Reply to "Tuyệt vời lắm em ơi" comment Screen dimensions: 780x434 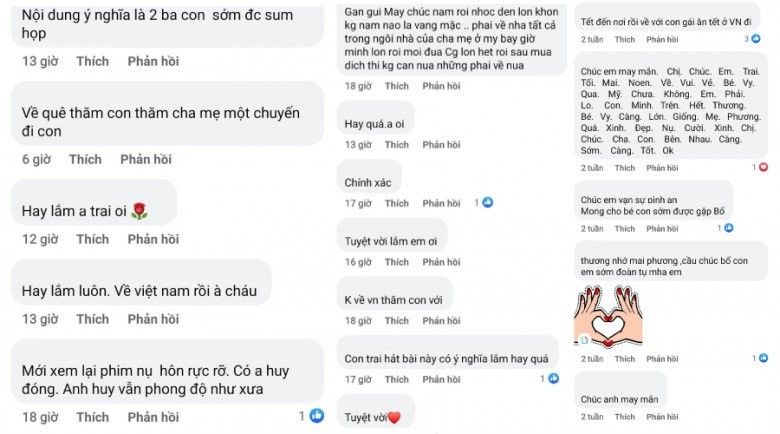click(x=441, y=262)
